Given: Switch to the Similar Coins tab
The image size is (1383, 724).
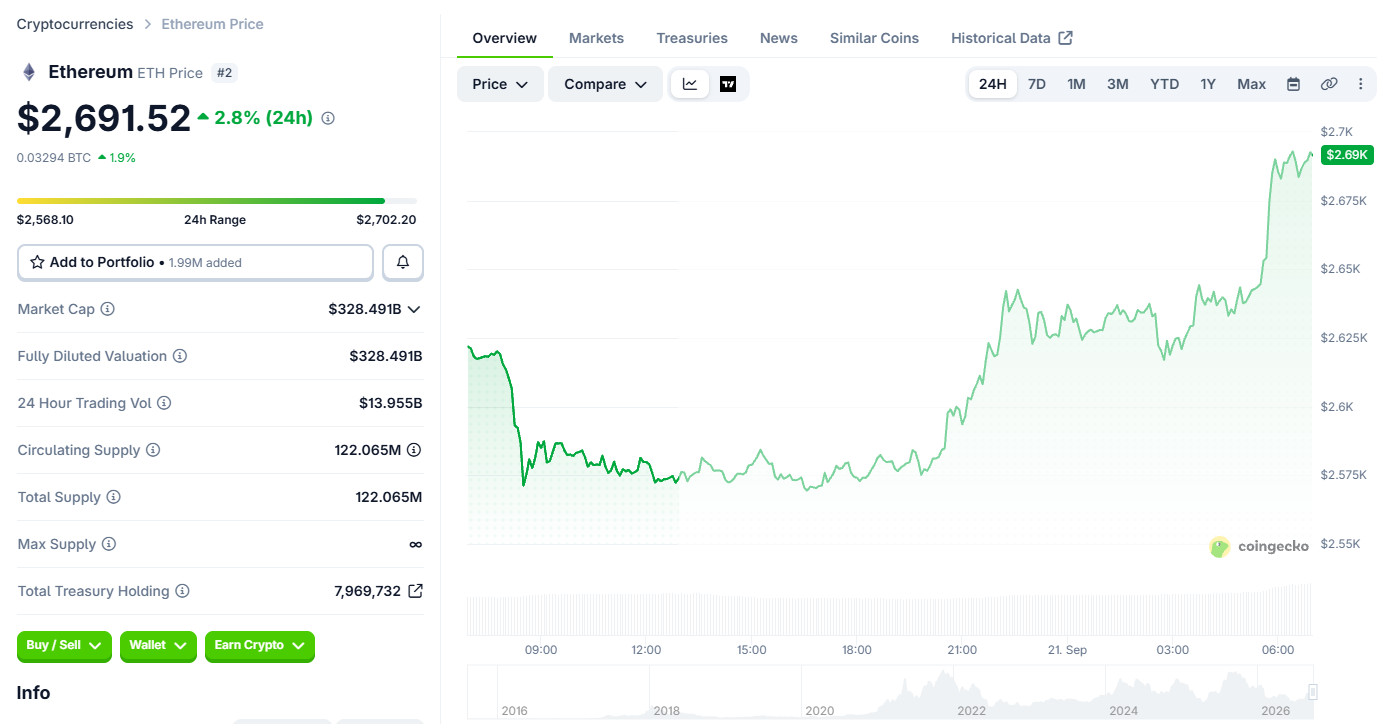Looking at the screenshot, I should pyautogui.click(x=874, y=38).
